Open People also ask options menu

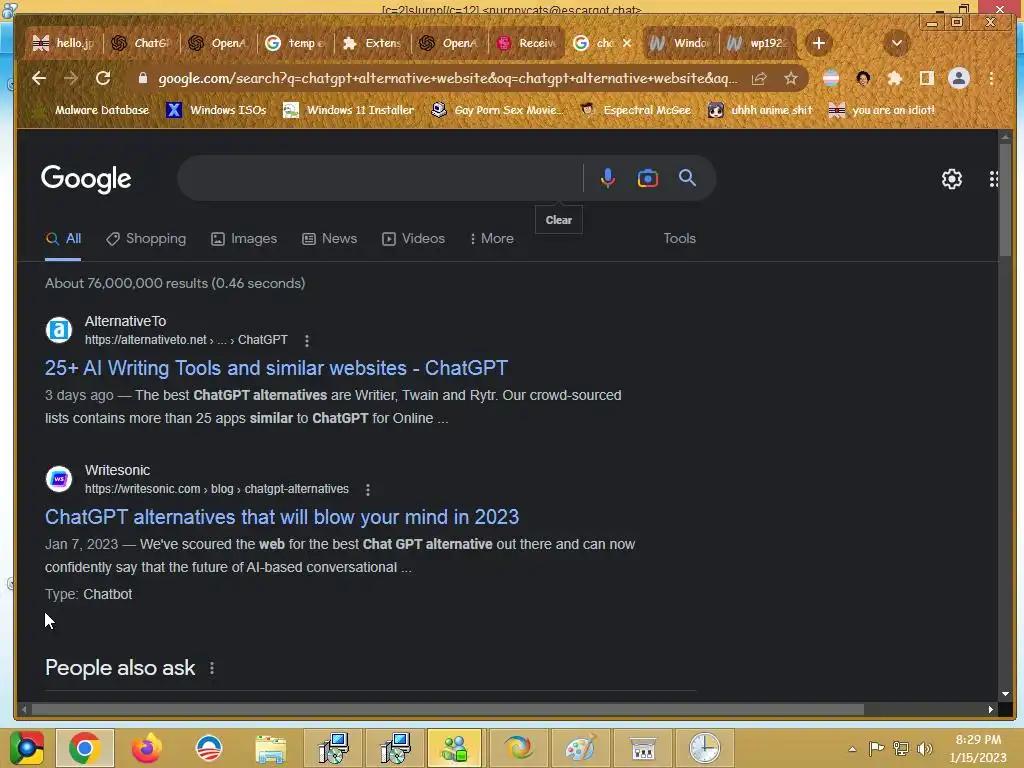click(212, 668)
